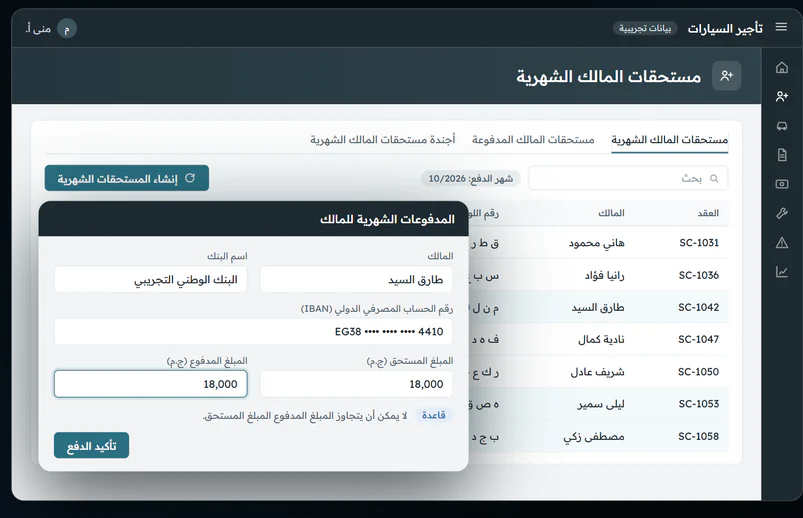803x518 pixels.
Task: Click the اسم البنك field
Action: [x=151, y=279]
